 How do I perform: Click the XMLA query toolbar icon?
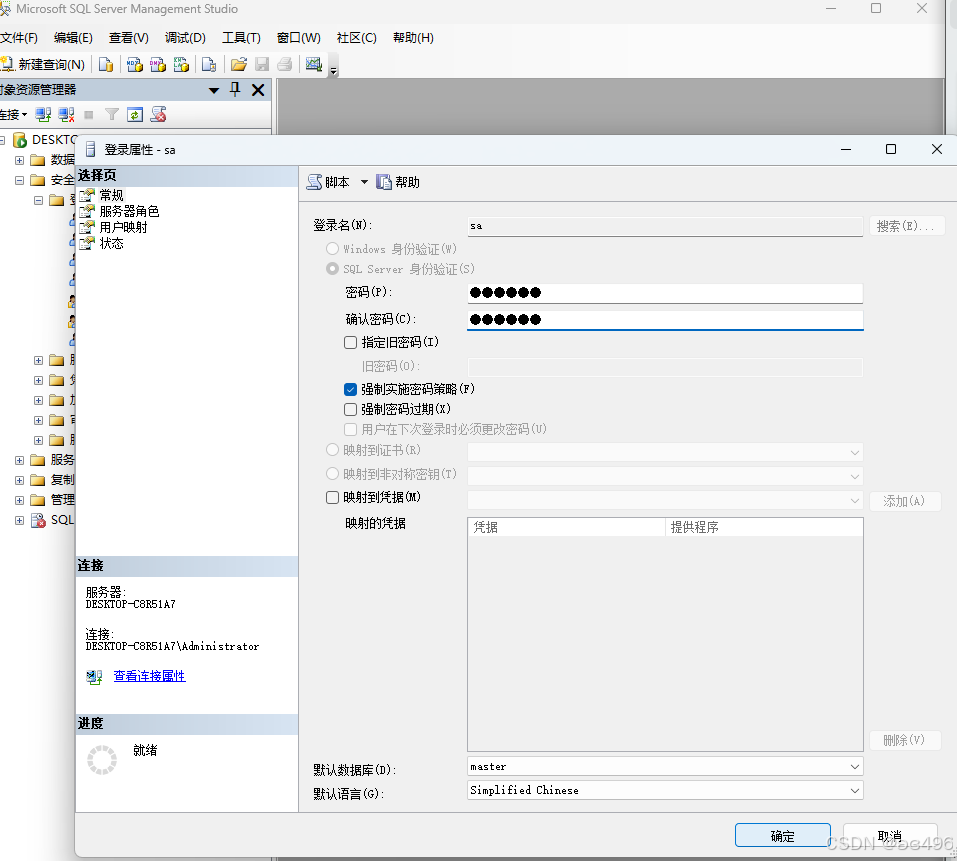click(181, 64)
